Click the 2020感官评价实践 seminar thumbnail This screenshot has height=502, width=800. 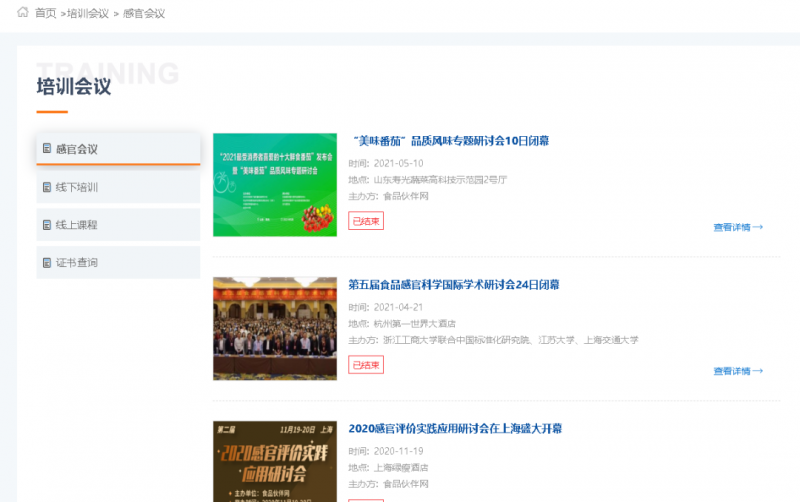coord(274,462)
